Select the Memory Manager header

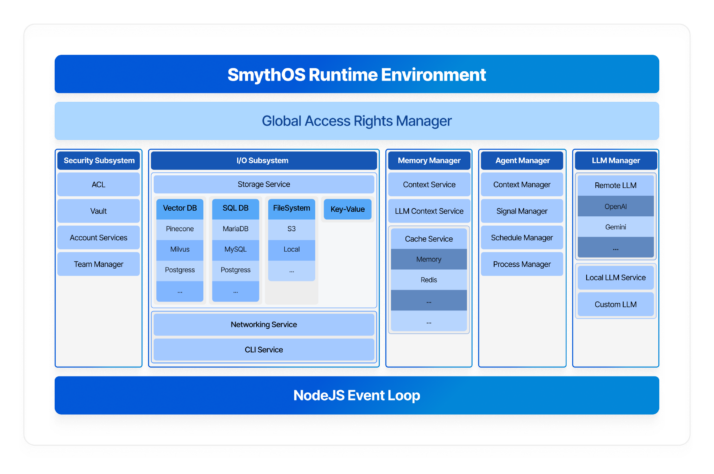pyautogui.click(x=429, y=160)
